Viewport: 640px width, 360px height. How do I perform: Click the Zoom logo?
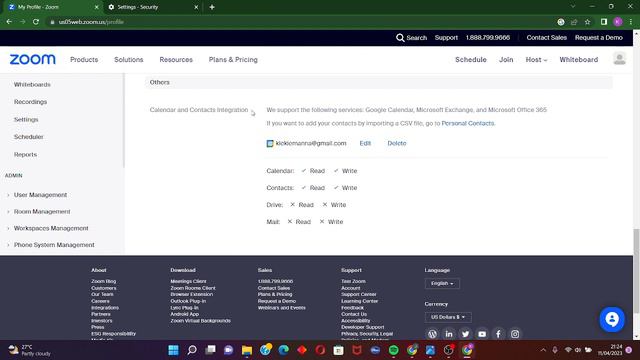click(x=33, y=60)
